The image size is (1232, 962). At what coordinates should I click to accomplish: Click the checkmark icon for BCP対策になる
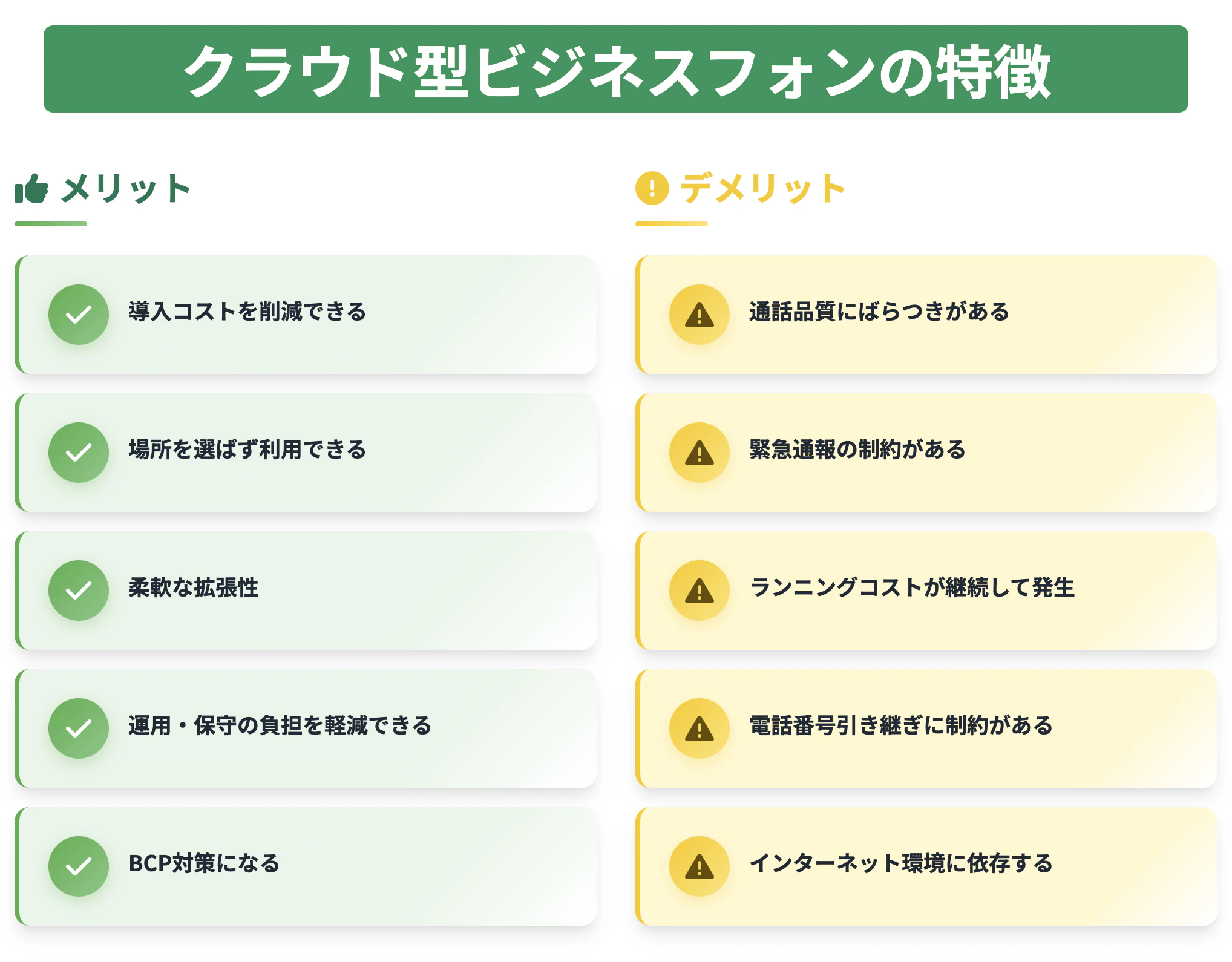[79, 866]
